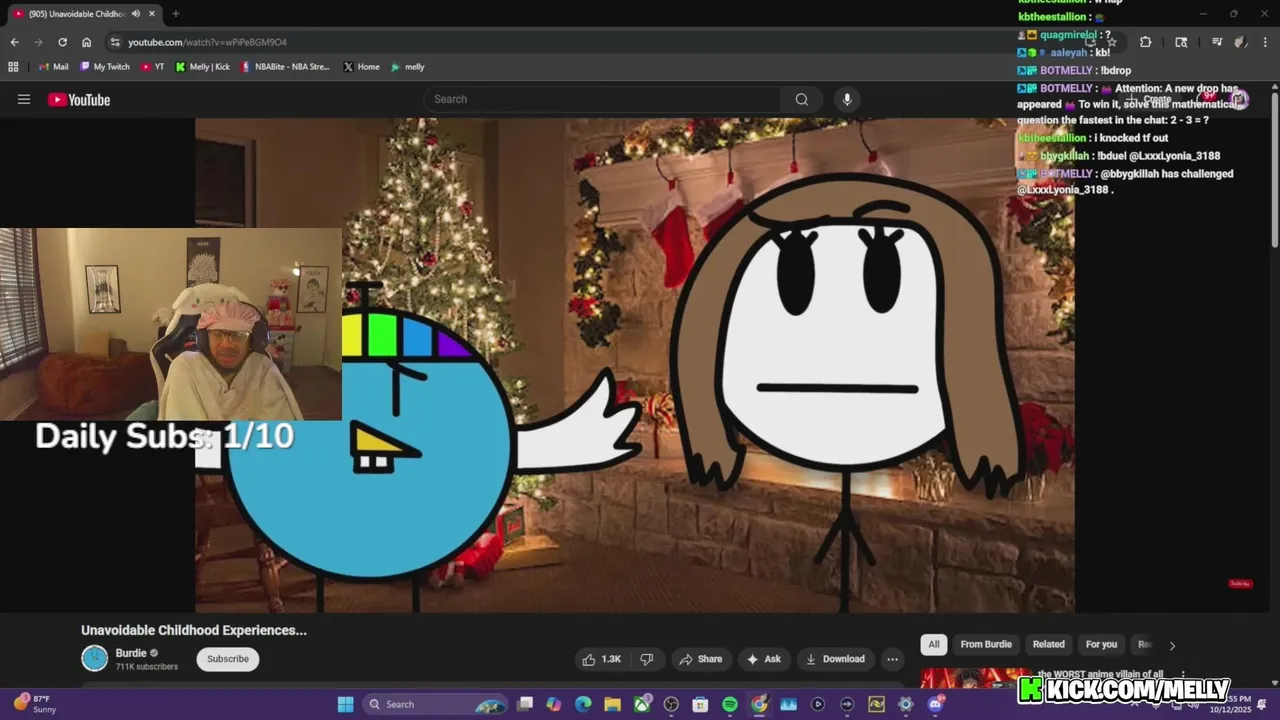This screenshot has height=720, width=1280.
Task: Open the melly bookmark
Action: [408, 67]
